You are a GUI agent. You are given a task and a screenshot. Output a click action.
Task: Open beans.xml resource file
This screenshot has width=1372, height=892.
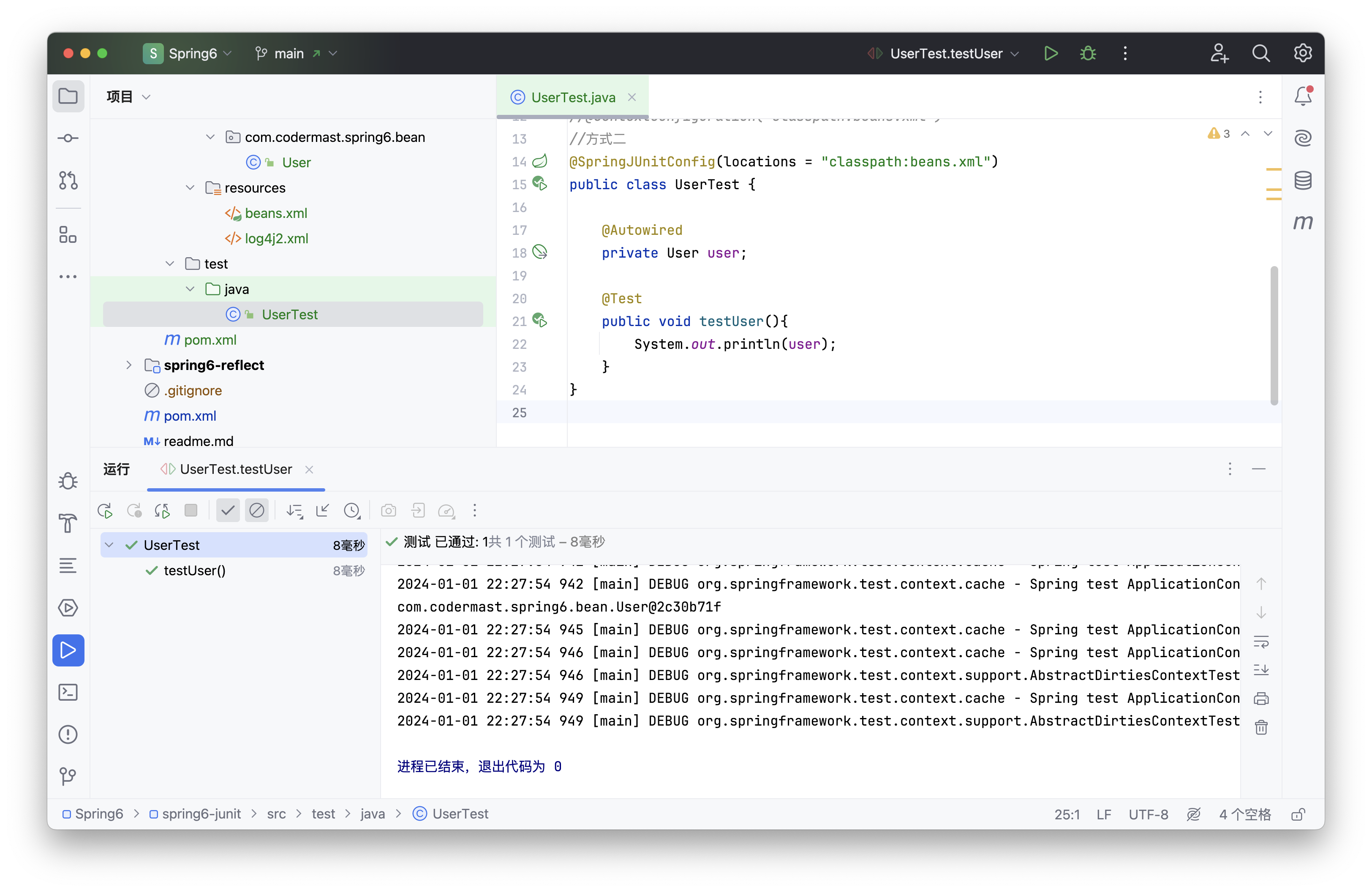pos(276,213)
